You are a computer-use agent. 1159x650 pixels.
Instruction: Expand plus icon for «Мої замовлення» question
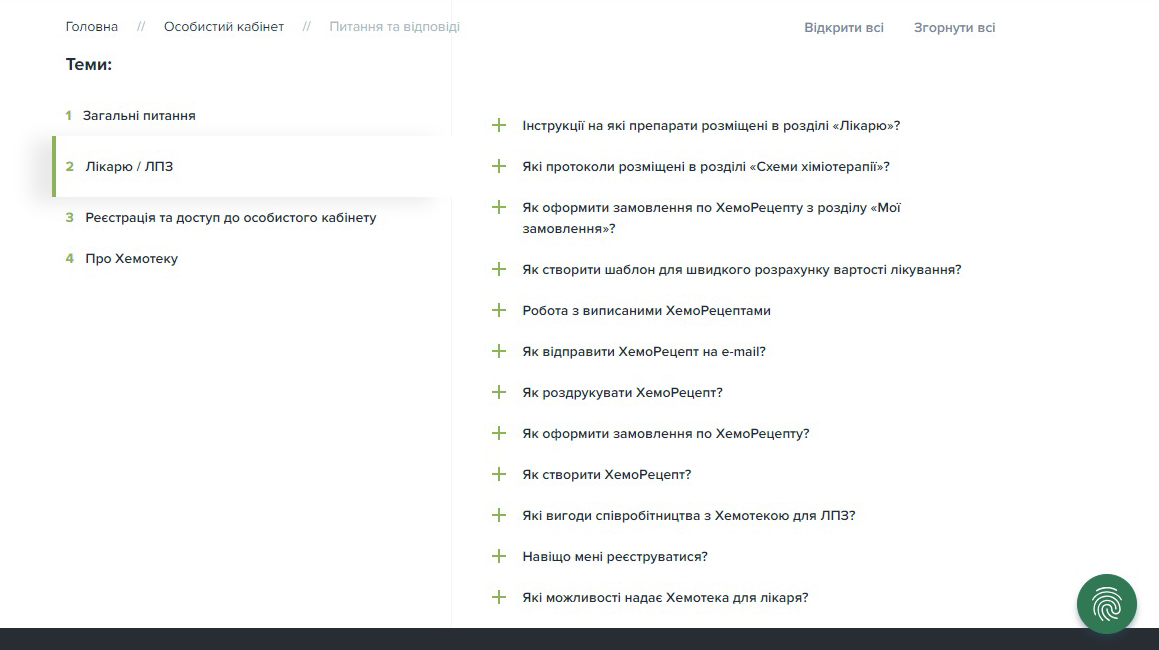499,208
